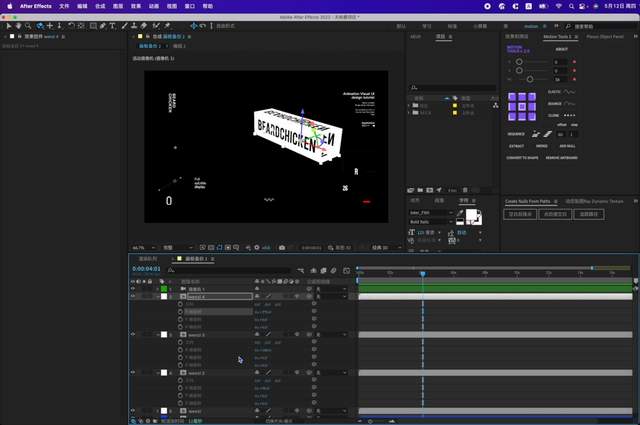The height and width of the screenshot is (425, 640).
Task: Select the Clone Stamp tool
Action: (x=134, y=26)
